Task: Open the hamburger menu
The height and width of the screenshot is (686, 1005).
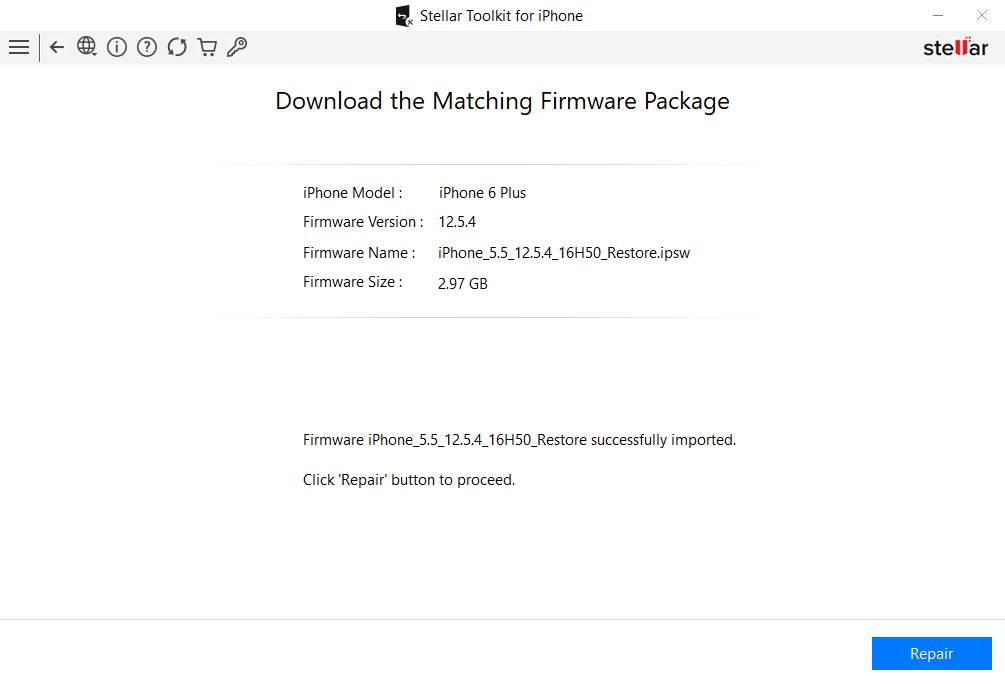Action: click(19, 47)
